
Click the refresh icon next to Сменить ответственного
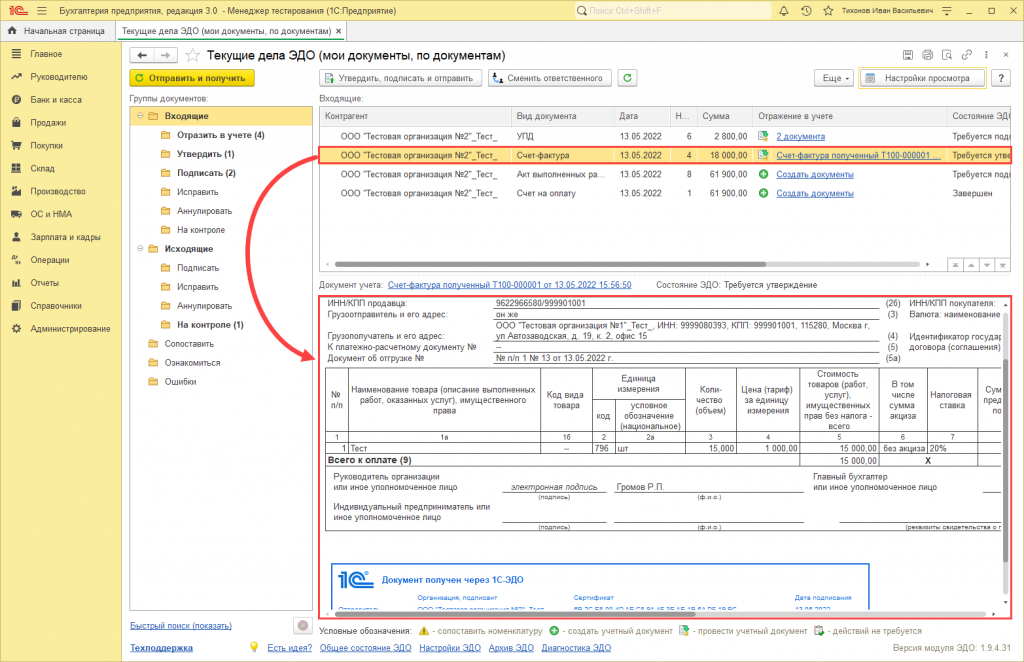(x=628, y=77)
